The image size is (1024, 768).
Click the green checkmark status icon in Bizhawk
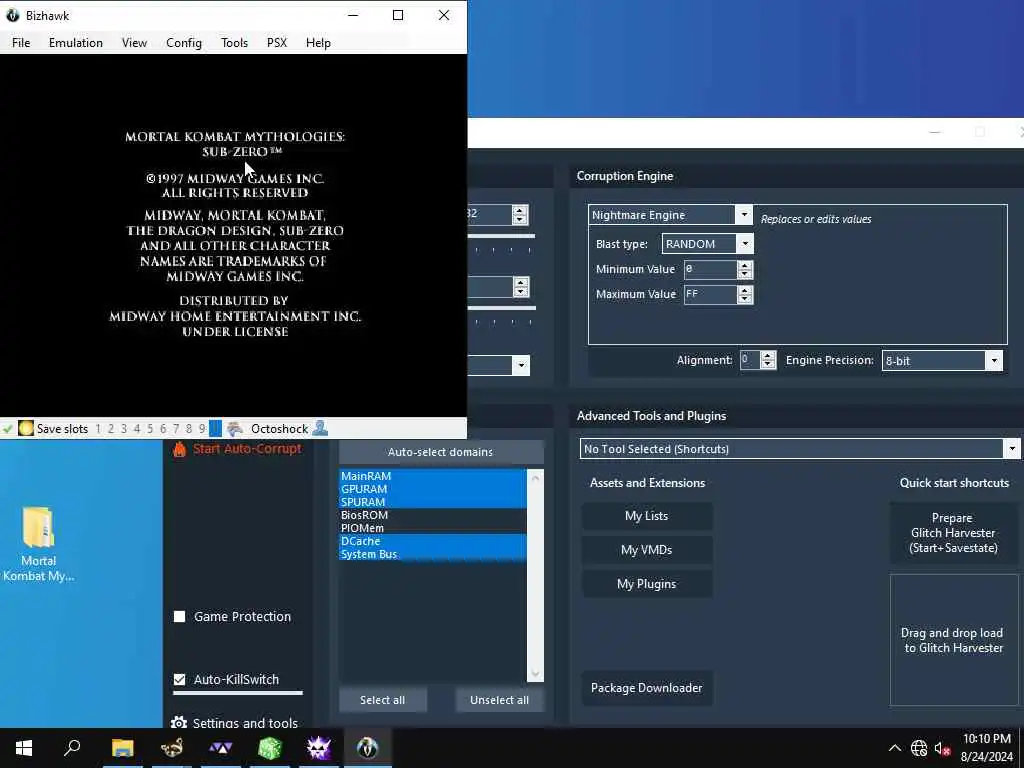click(x=7, y=429)
